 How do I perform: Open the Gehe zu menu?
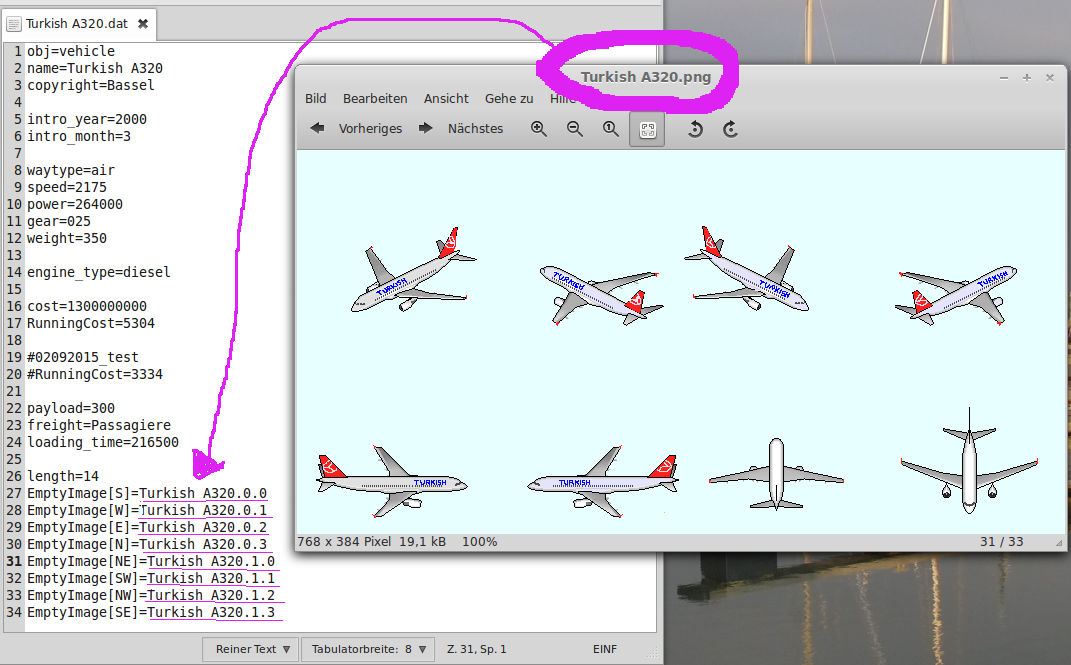coord(509,98)
